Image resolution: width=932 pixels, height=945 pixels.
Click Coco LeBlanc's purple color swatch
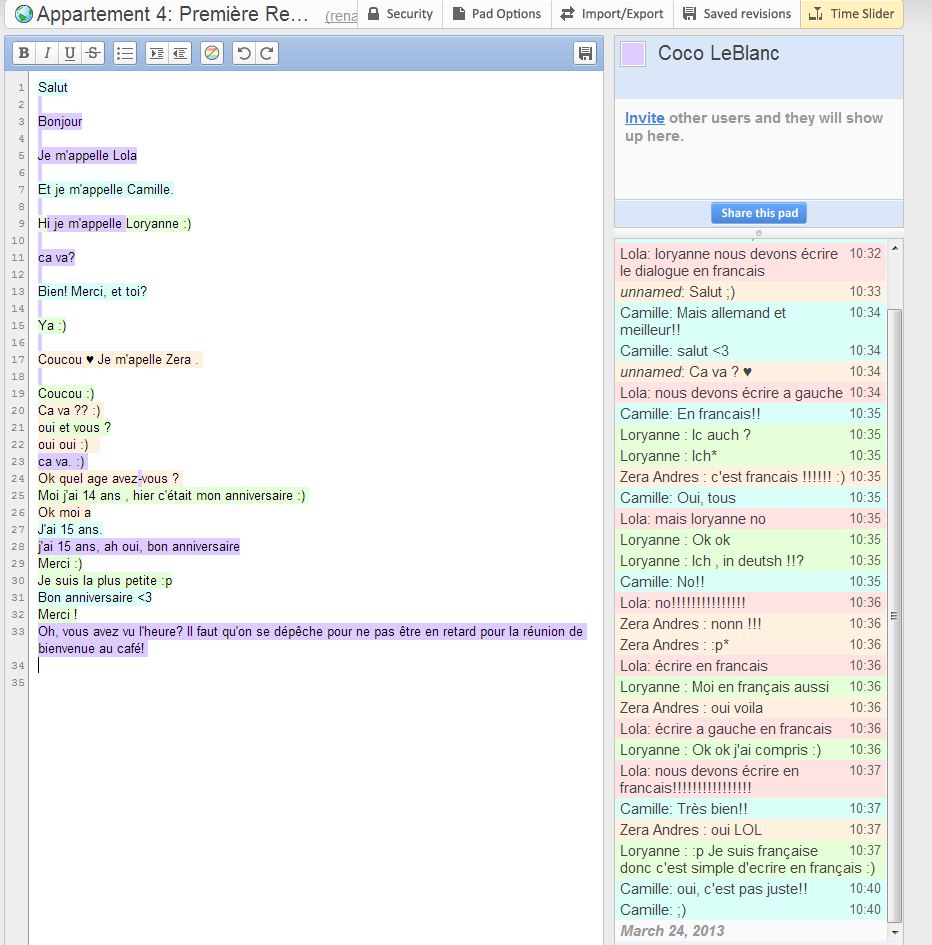pyautogui.click(x=633, y=54)
